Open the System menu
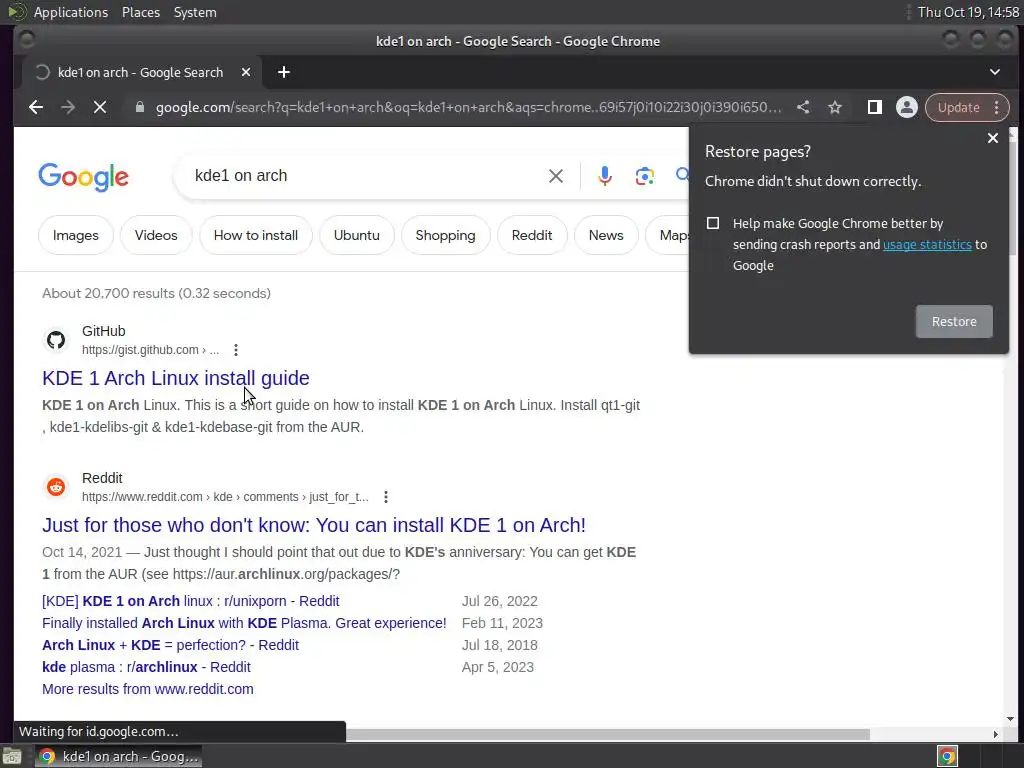 click(195, 12)
